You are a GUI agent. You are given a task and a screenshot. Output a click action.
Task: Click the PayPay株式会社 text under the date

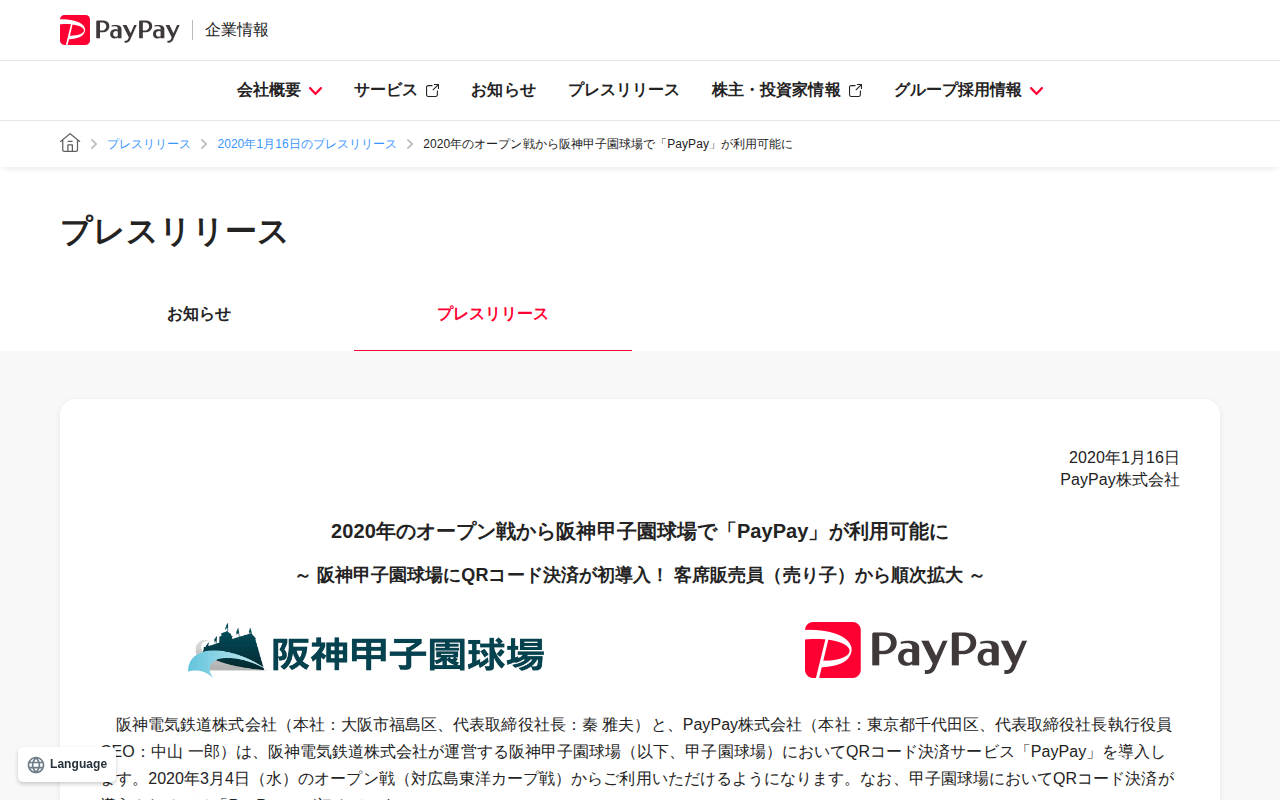coord(1120,480)
